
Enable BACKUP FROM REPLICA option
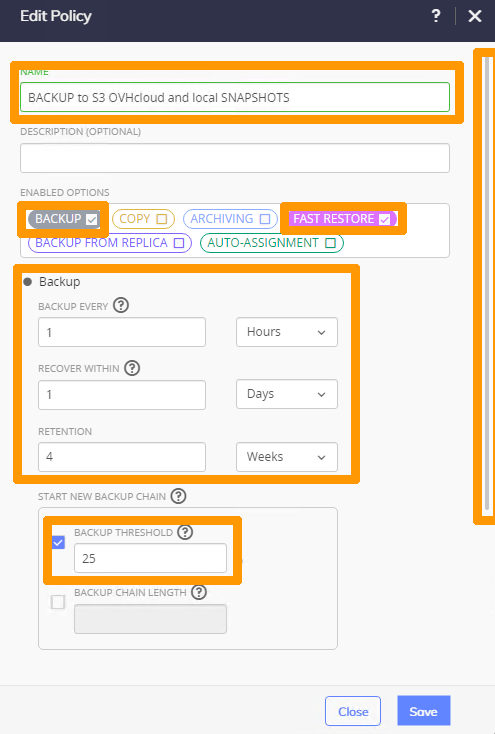(x=179, y=243)
